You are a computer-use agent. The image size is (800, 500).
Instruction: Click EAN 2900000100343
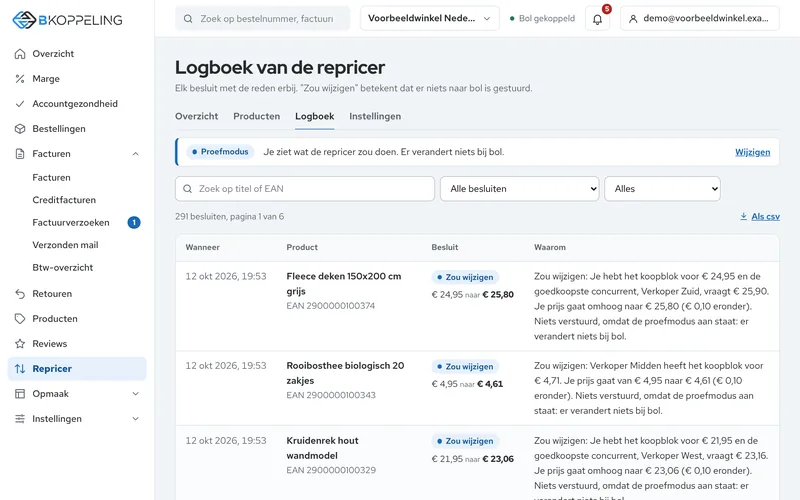(x=331, y=395)
